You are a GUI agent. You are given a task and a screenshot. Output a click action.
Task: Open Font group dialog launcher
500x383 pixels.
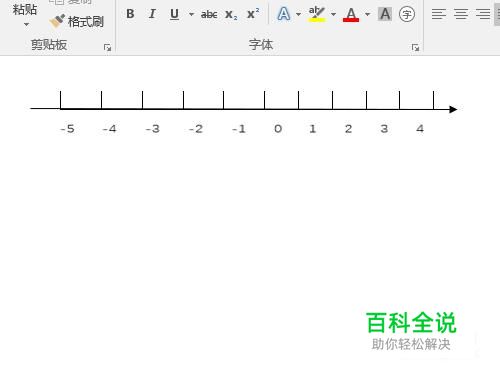pos(415,47)
